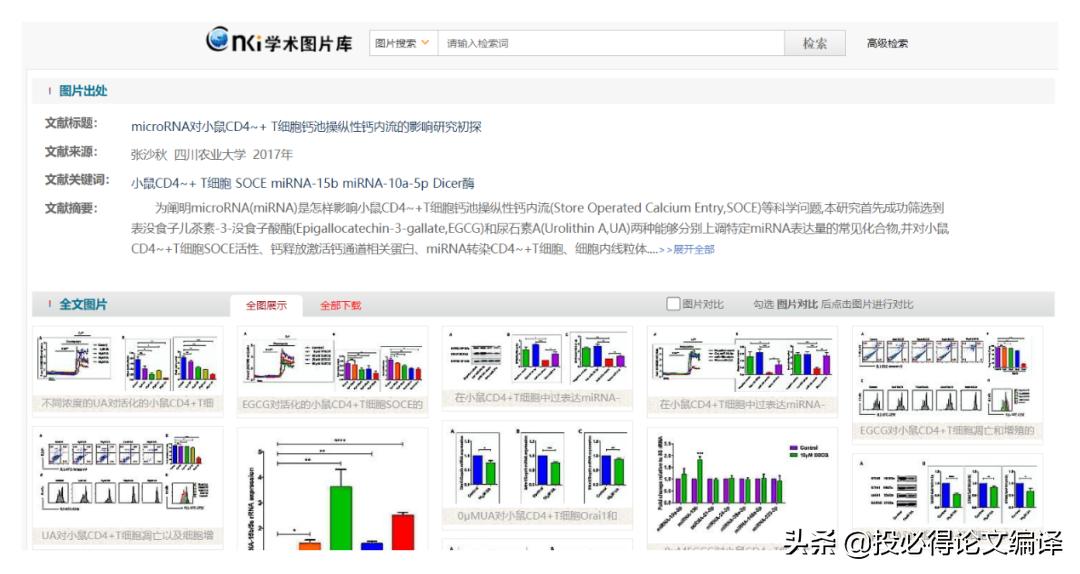The width and height of the screenshot is (1080, 574).
Task: Open 高级检索 advanced search link
Action: [887, 43]
